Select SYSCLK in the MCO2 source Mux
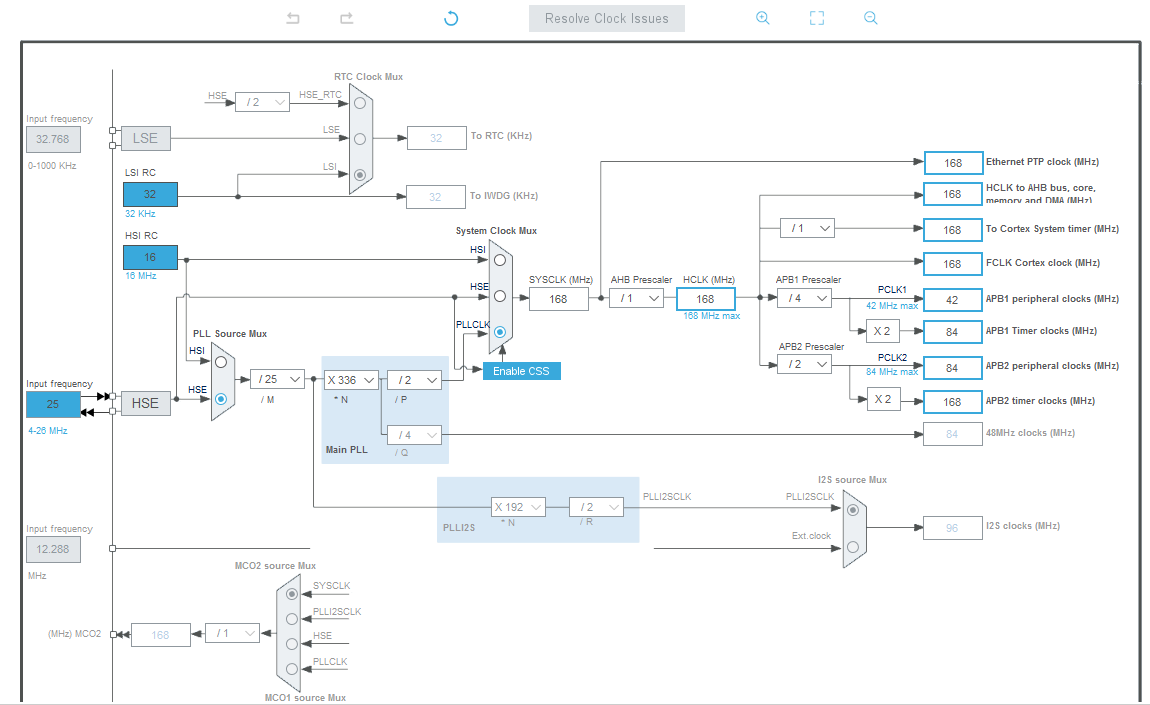Image resolution: width=1150 pixels, height=705 pixels. tap(290, 594)
